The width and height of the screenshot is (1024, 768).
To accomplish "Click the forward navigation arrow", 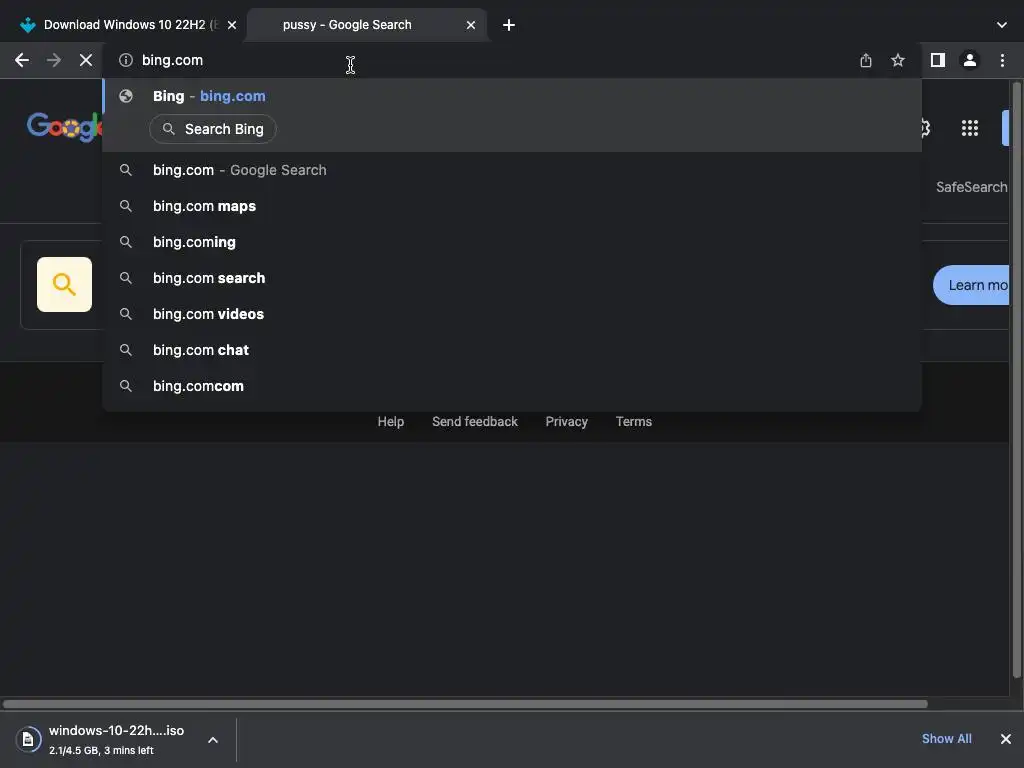I will pos(54,60).
